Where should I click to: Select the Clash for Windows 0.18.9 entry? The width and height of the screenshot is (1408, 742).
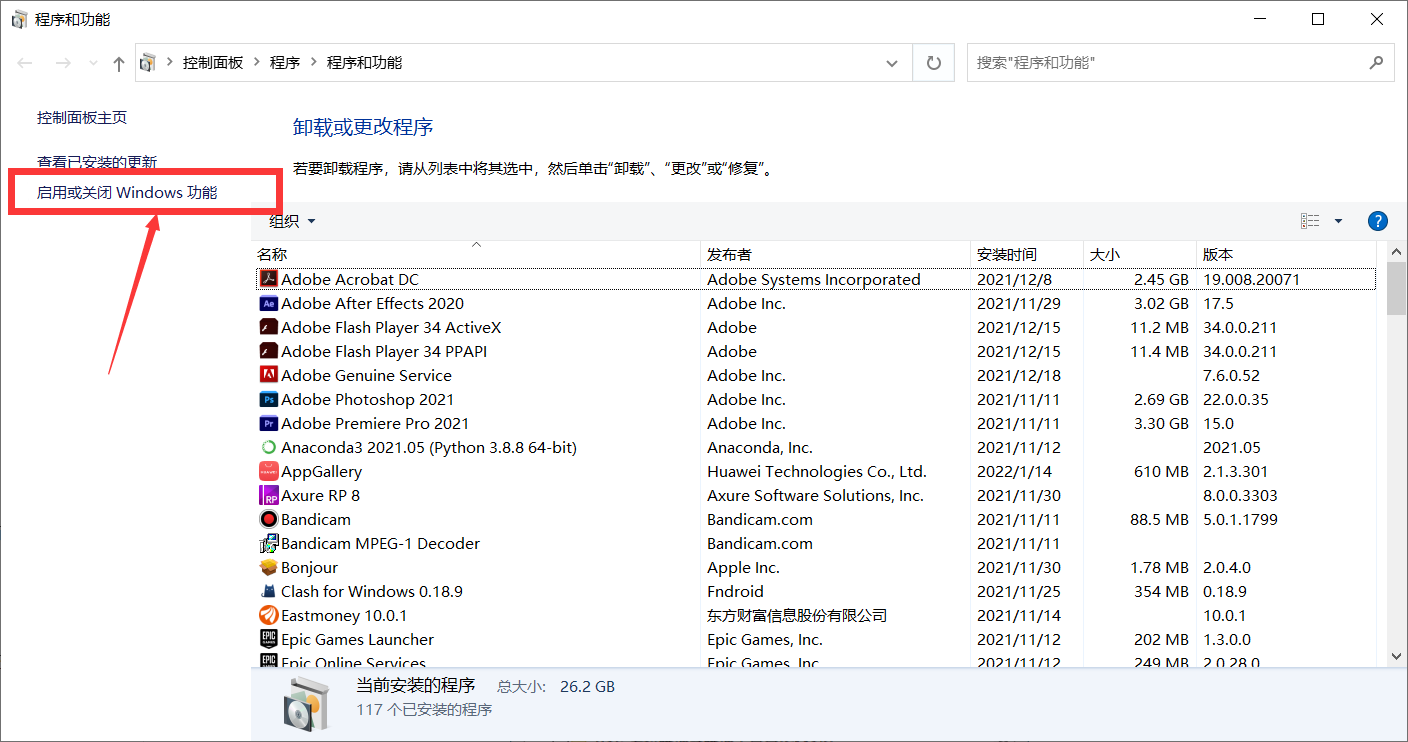point(372,591)
